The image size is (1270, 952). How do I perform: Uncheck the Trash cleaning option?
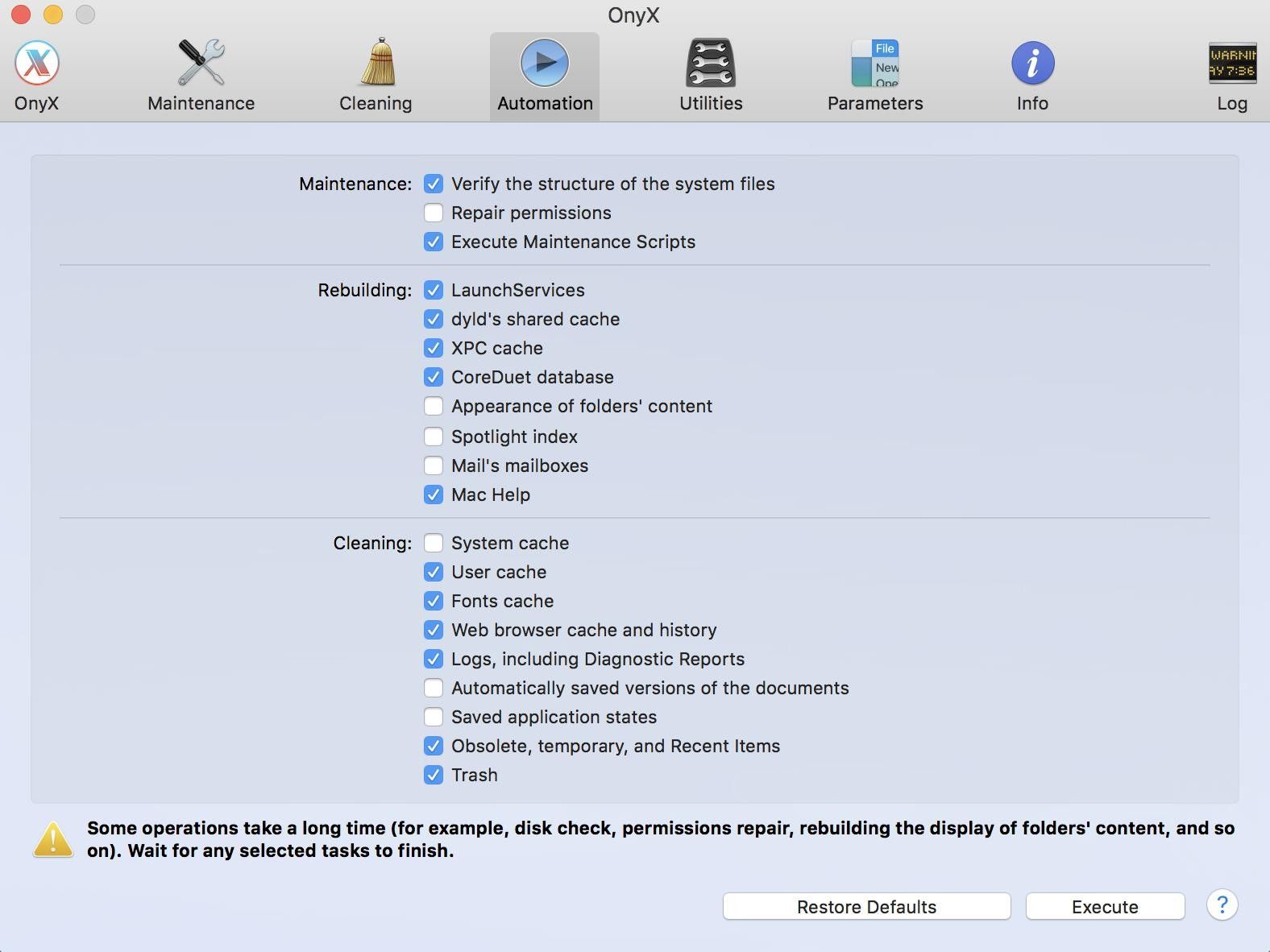click(434, 775)
